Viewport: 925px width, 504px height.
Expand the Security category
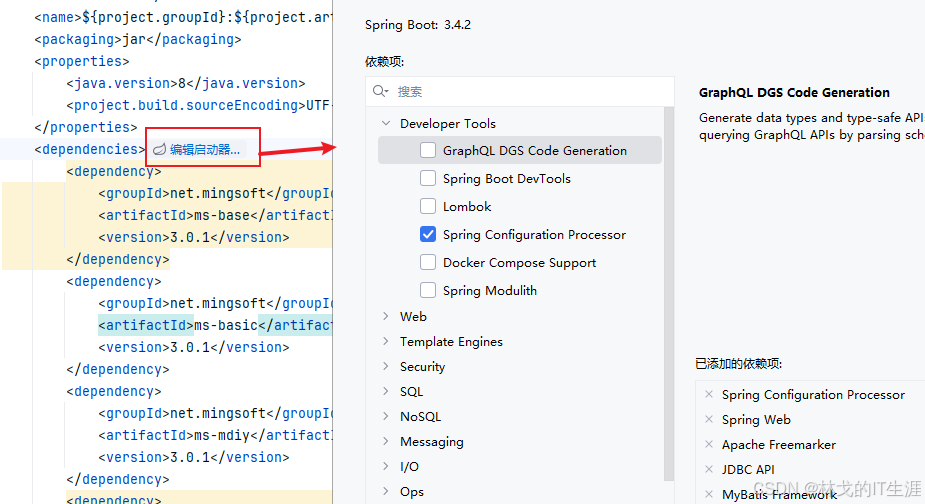click(x=386, y=366)
